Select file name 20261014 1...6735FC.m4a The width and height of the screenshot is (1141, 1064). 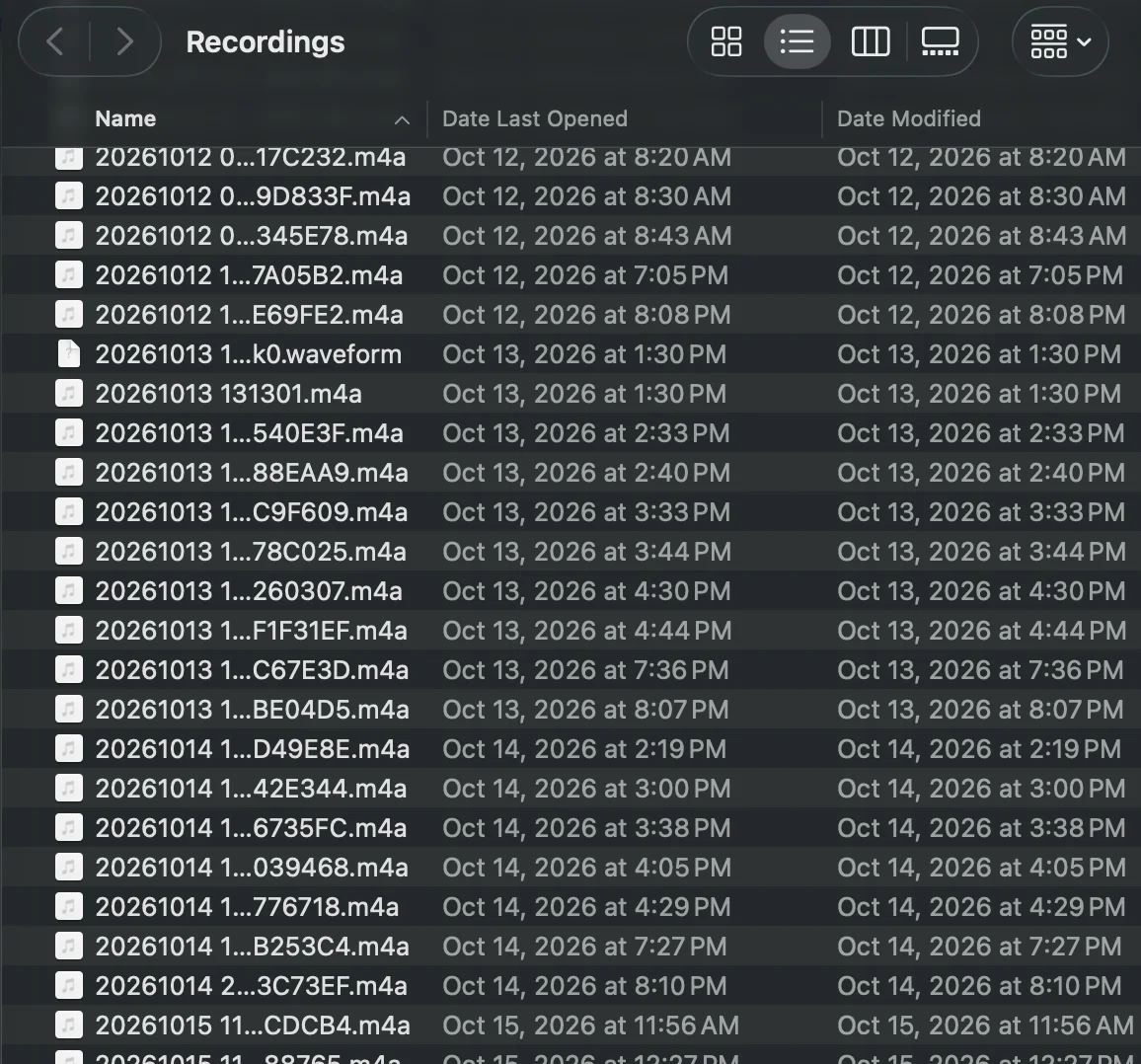click(251, 827)
